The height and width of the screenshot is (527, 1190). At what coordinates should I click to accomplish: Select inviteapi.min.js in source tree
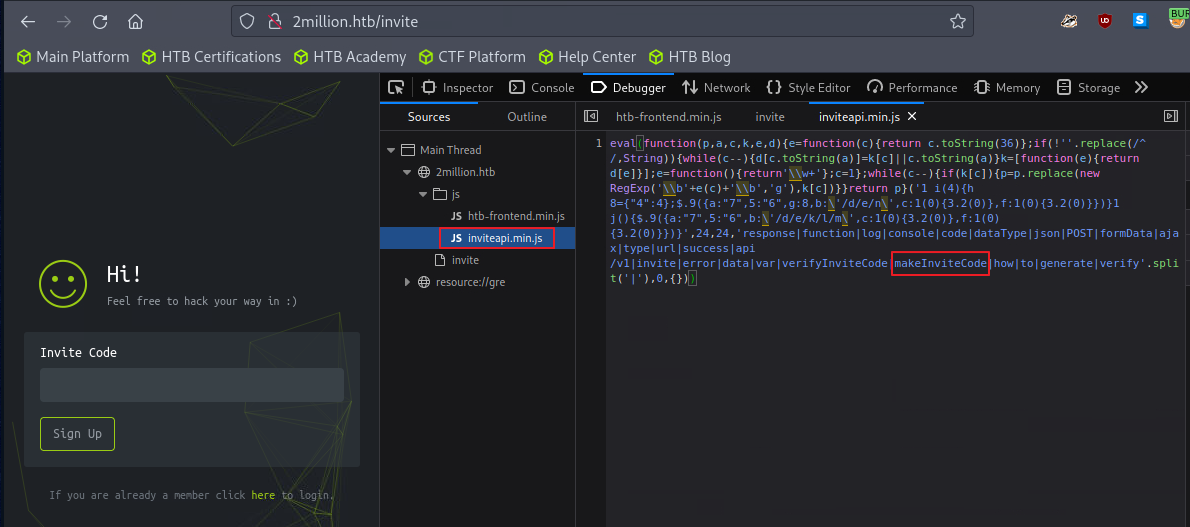[497, 238]
